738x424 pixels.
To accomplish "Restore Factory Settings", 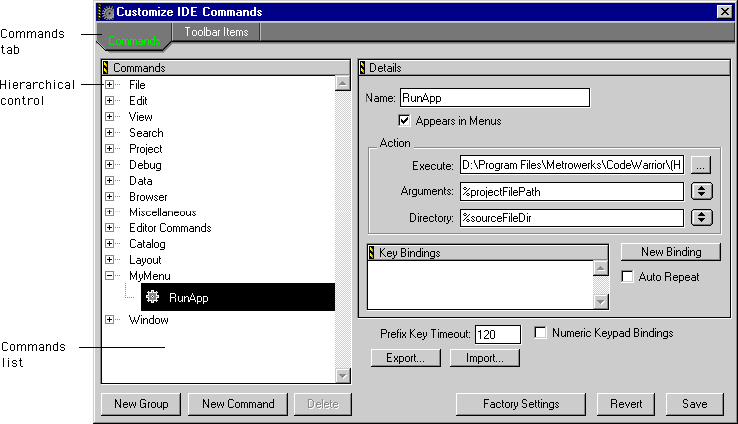I will (521, 404).
